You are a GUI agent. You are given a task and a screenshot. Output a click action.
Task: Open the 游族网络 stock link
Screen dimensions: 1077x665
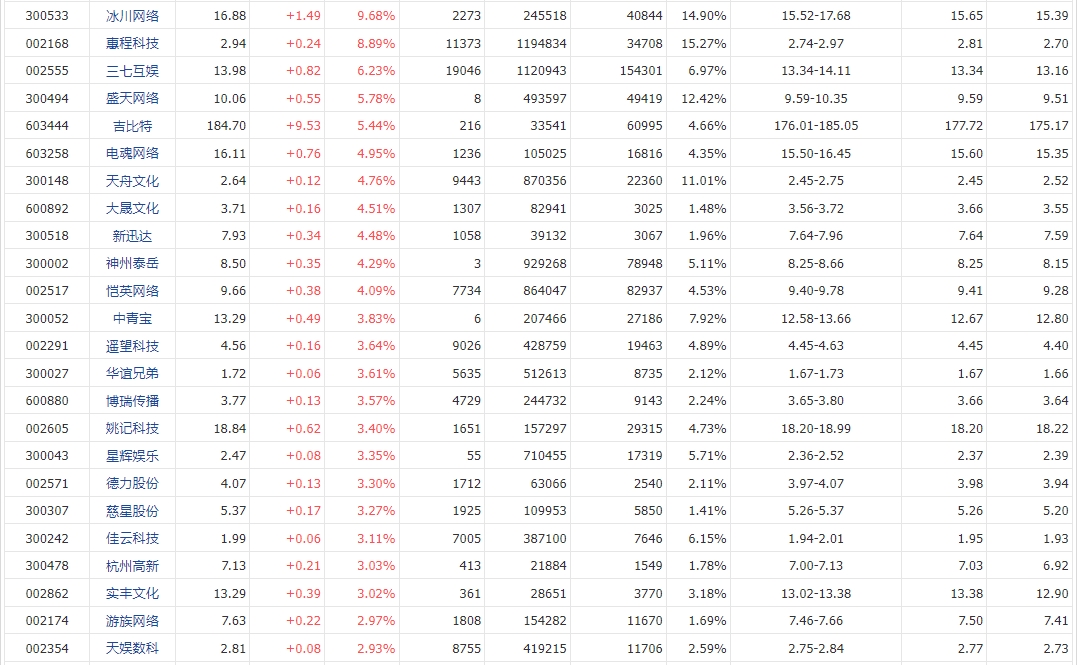(132, 620)
